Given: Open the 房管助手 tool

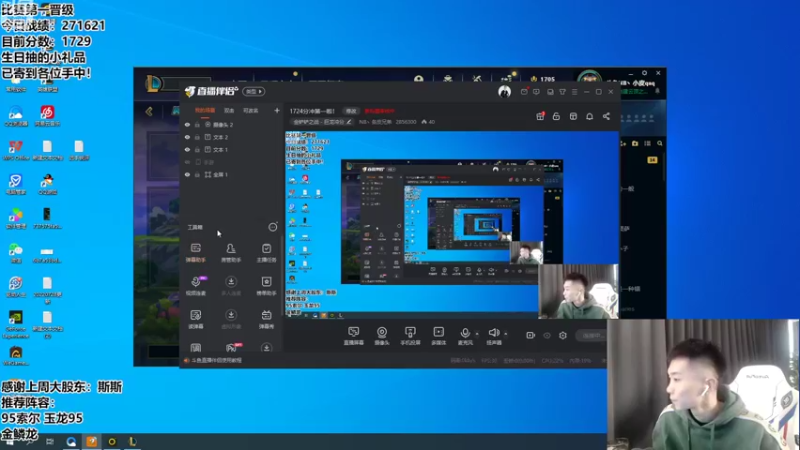Looking at the screenshot, I should 231,252.
